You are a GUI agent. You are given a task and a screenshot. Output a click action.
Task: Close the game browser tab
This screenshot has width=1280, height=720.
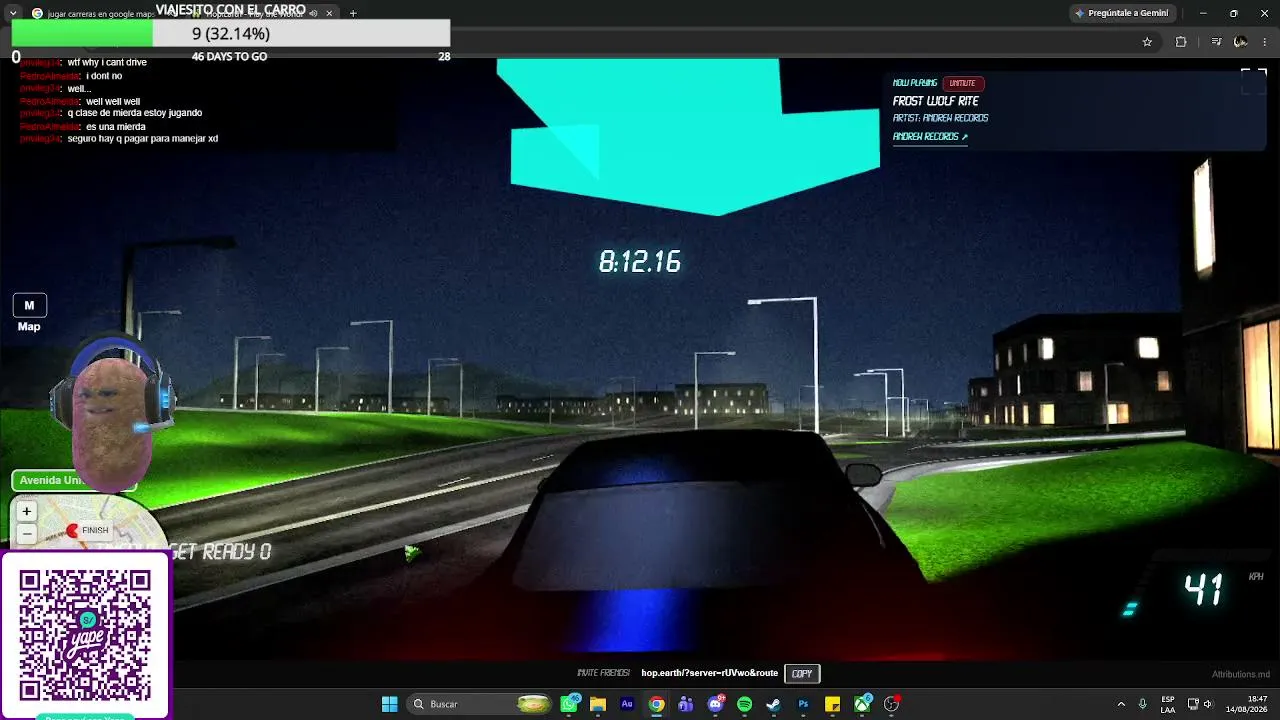coord(329,13)
